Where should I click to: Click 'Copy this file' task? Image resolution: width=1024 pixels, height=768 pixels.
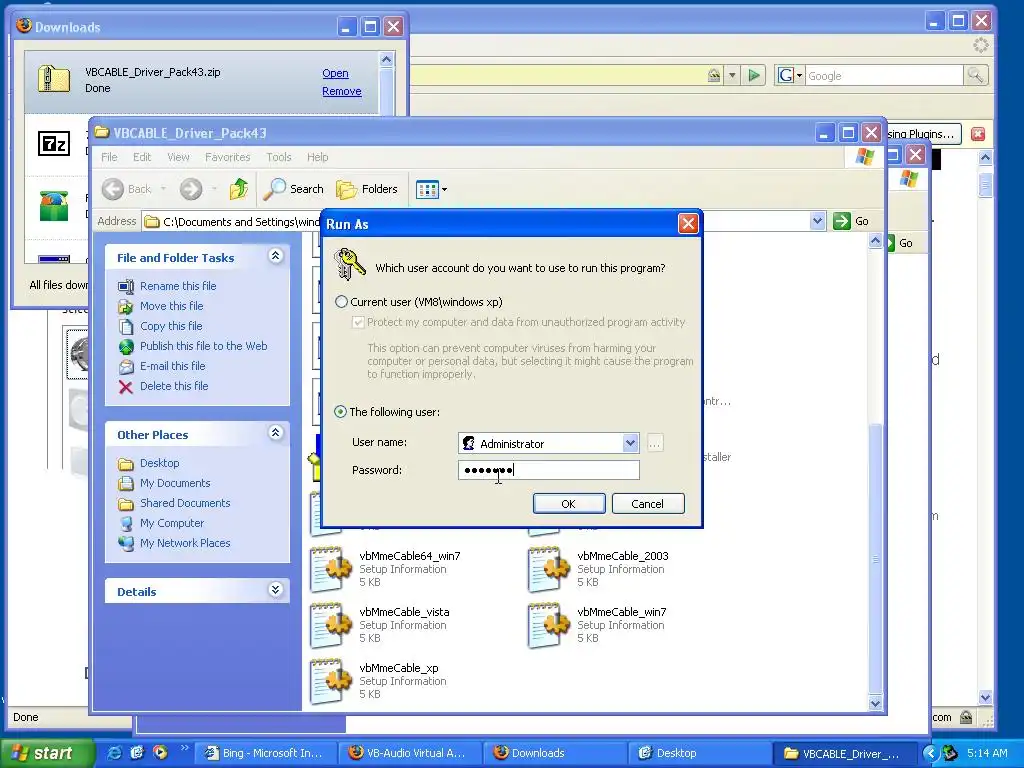coord(171,326)
